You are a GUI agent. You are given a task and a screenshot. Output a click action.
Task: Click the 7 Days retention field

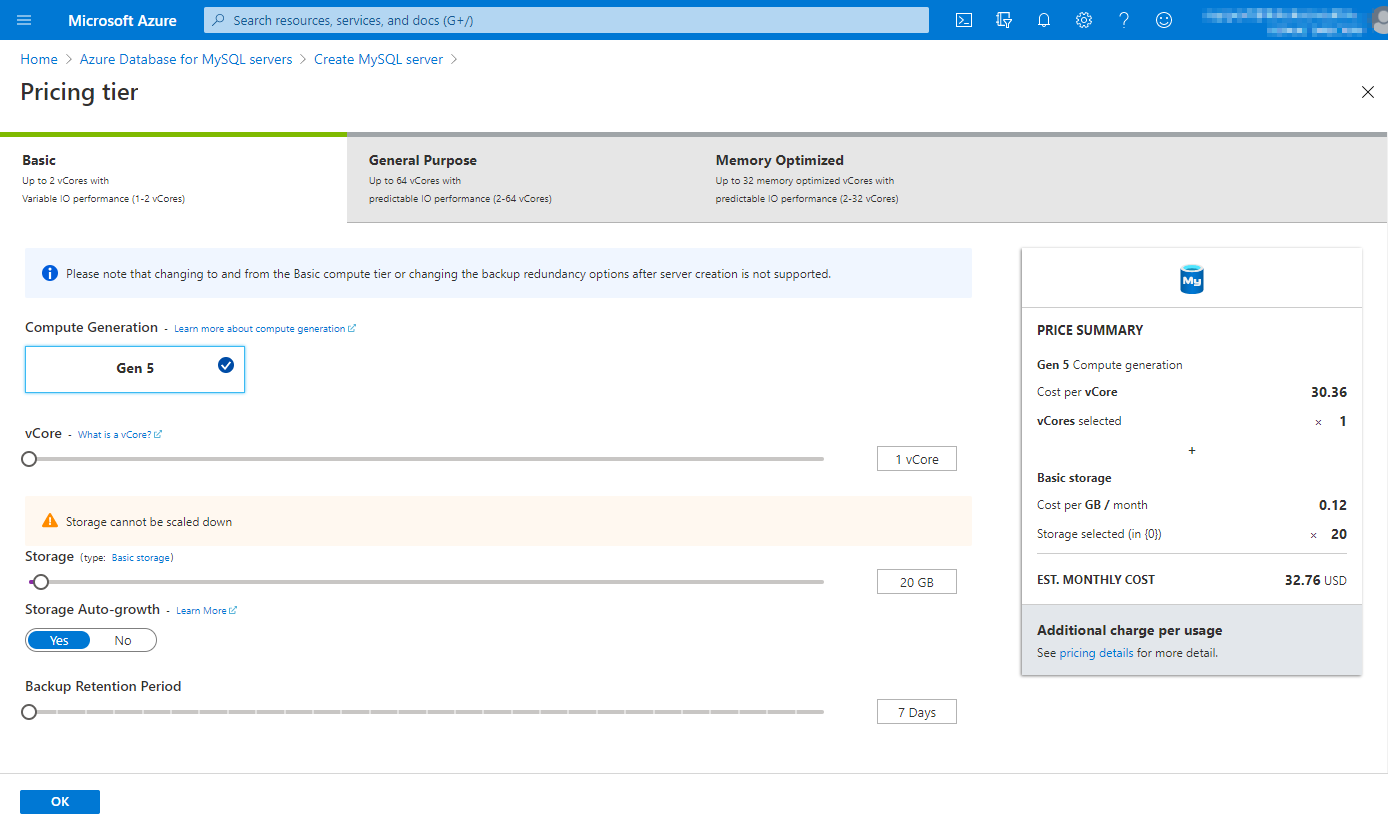(x=916, y=712)
